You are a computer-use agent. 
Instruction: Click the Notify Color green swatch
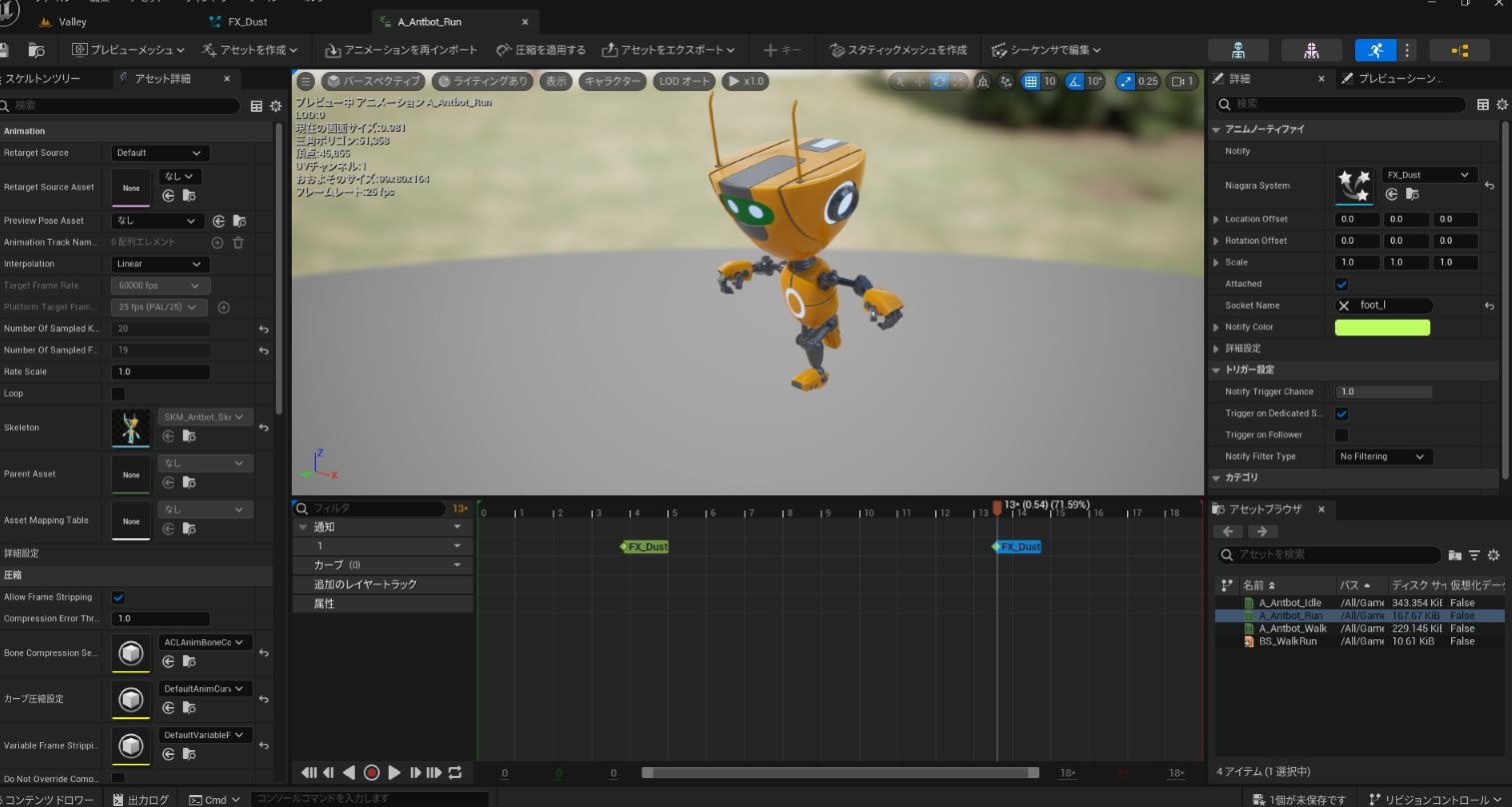click(1382, 328)
